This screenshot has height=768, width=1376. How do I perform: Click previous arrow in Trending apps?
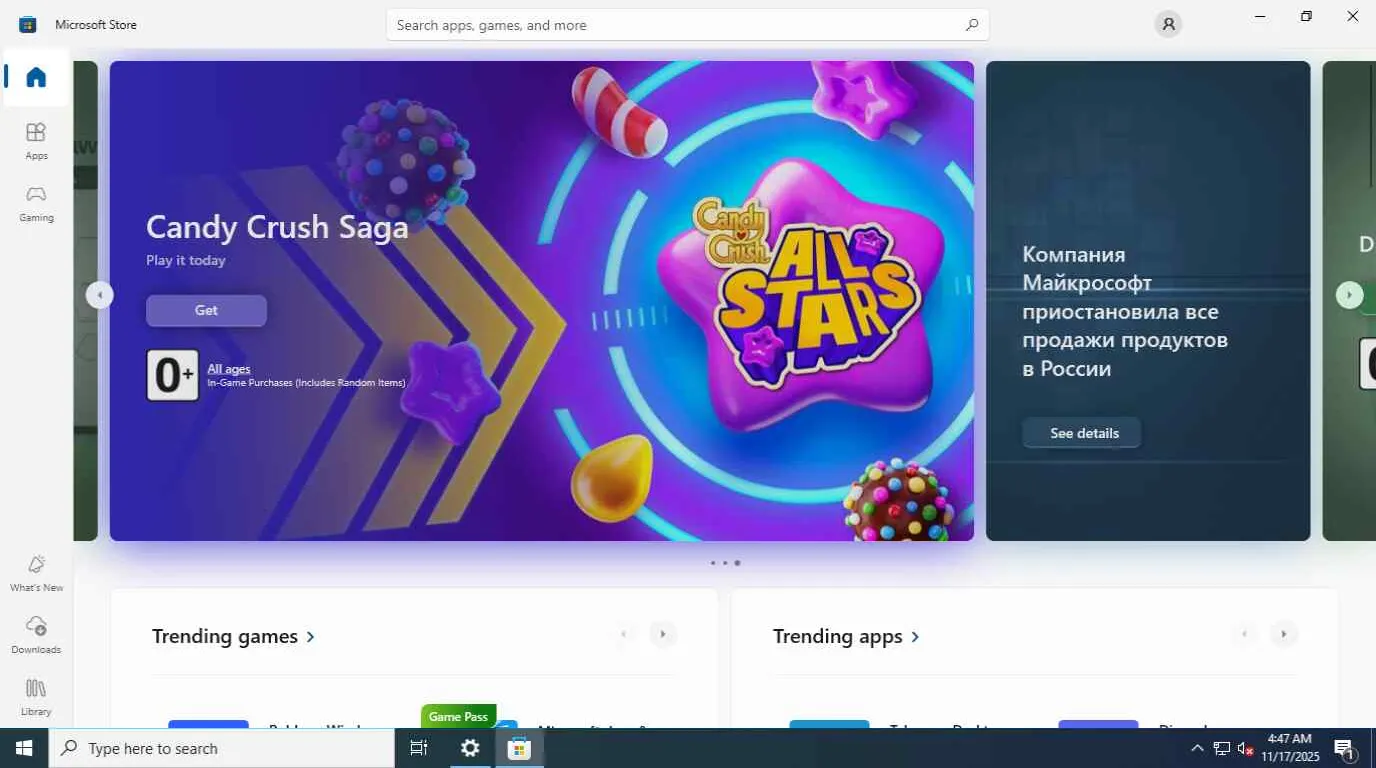(x=1245, y=634)
